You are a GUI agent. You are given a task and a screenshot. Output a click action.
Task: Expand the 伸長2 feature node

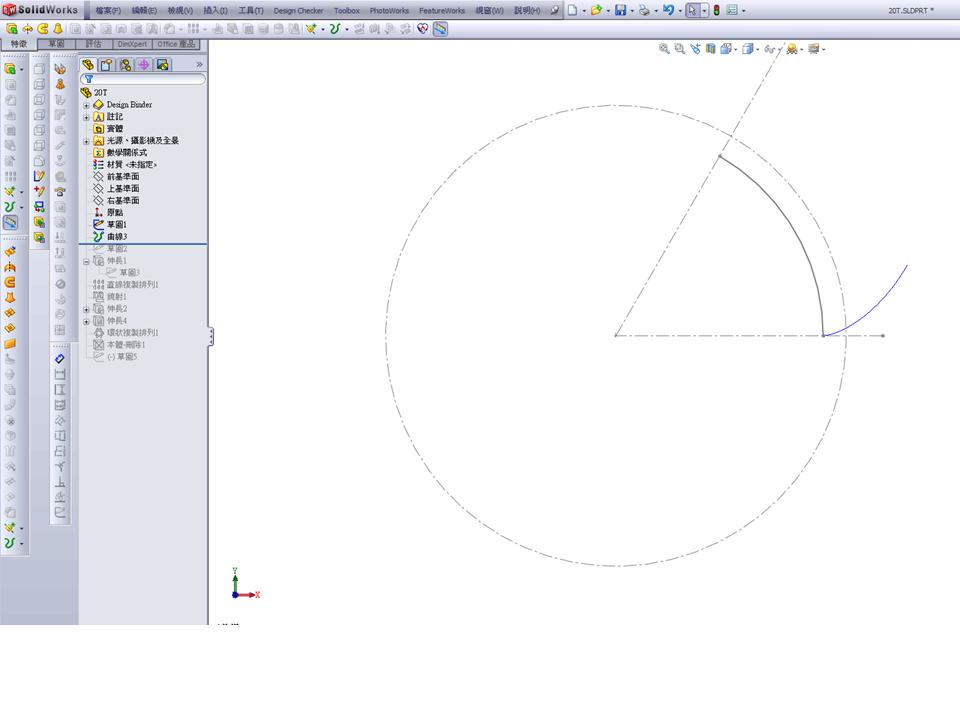tap(86, 309)
